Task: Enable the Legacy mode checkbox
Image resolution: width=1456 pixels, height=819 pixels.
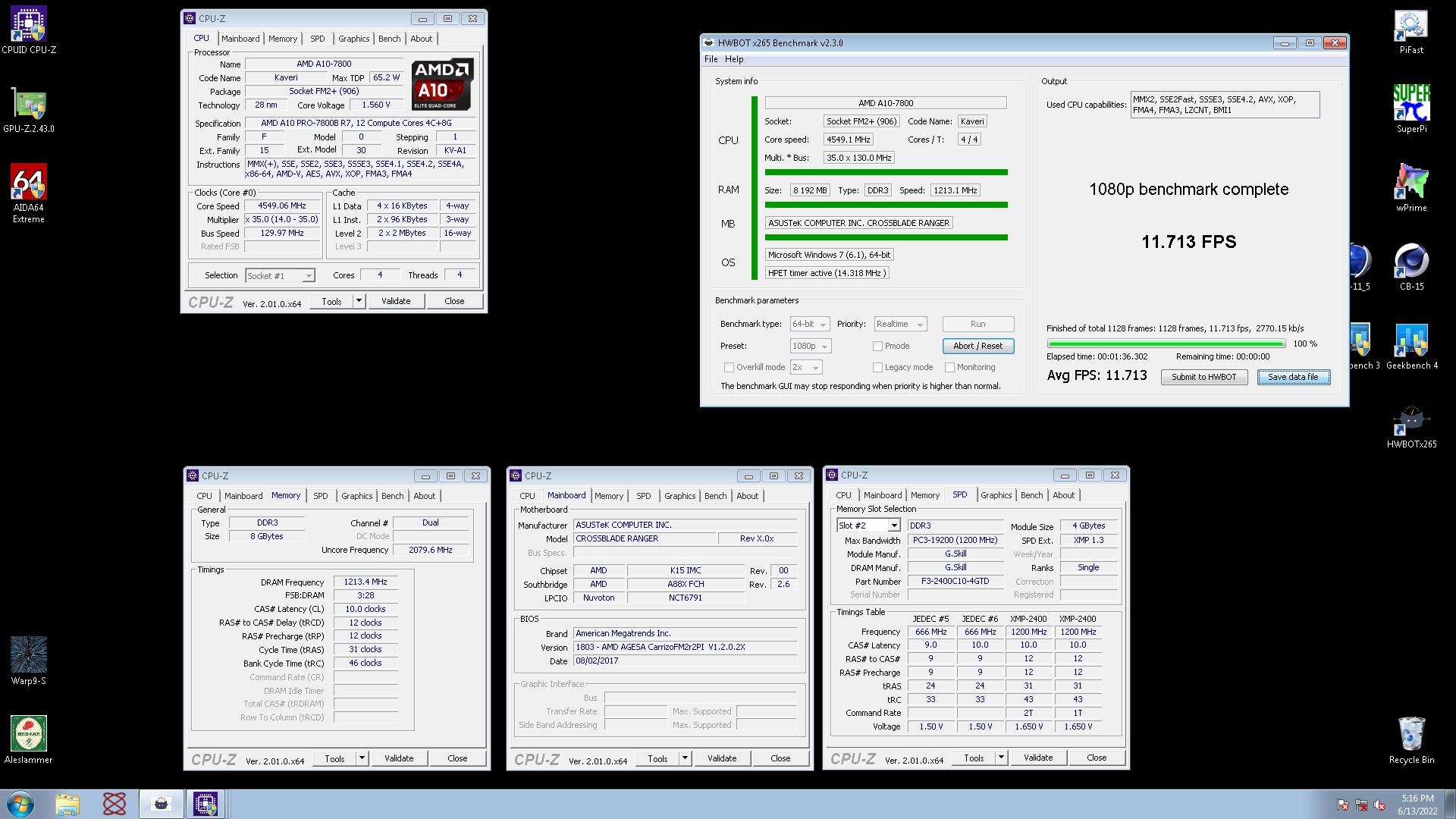Action: click(877, 367)
